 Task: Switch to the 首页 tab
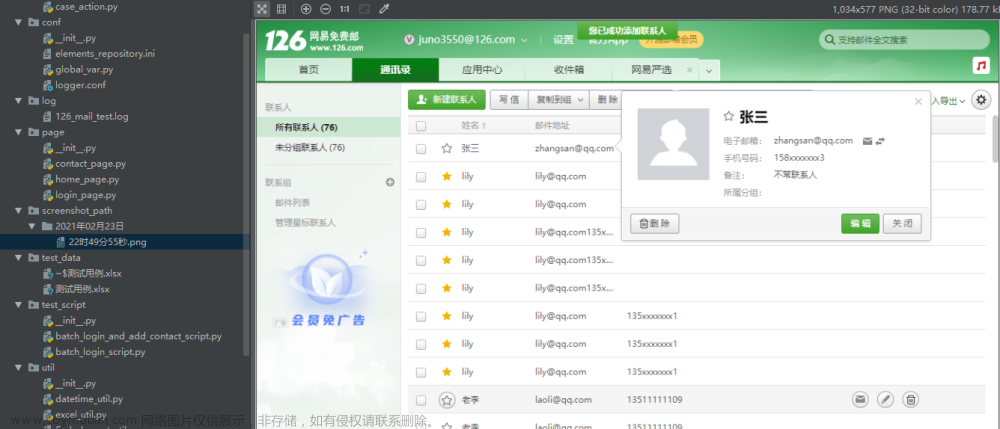309,70
